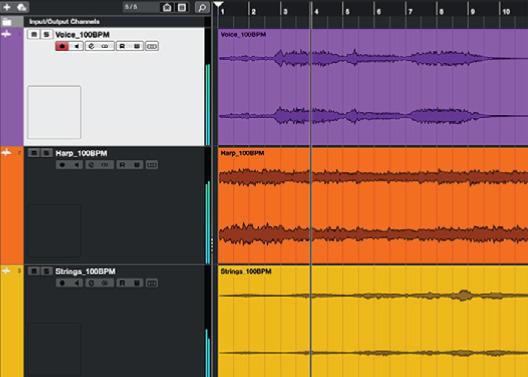Screen dimensions: 528x377
Task: Click the Add Track plus icon
Action: (7, 7)
